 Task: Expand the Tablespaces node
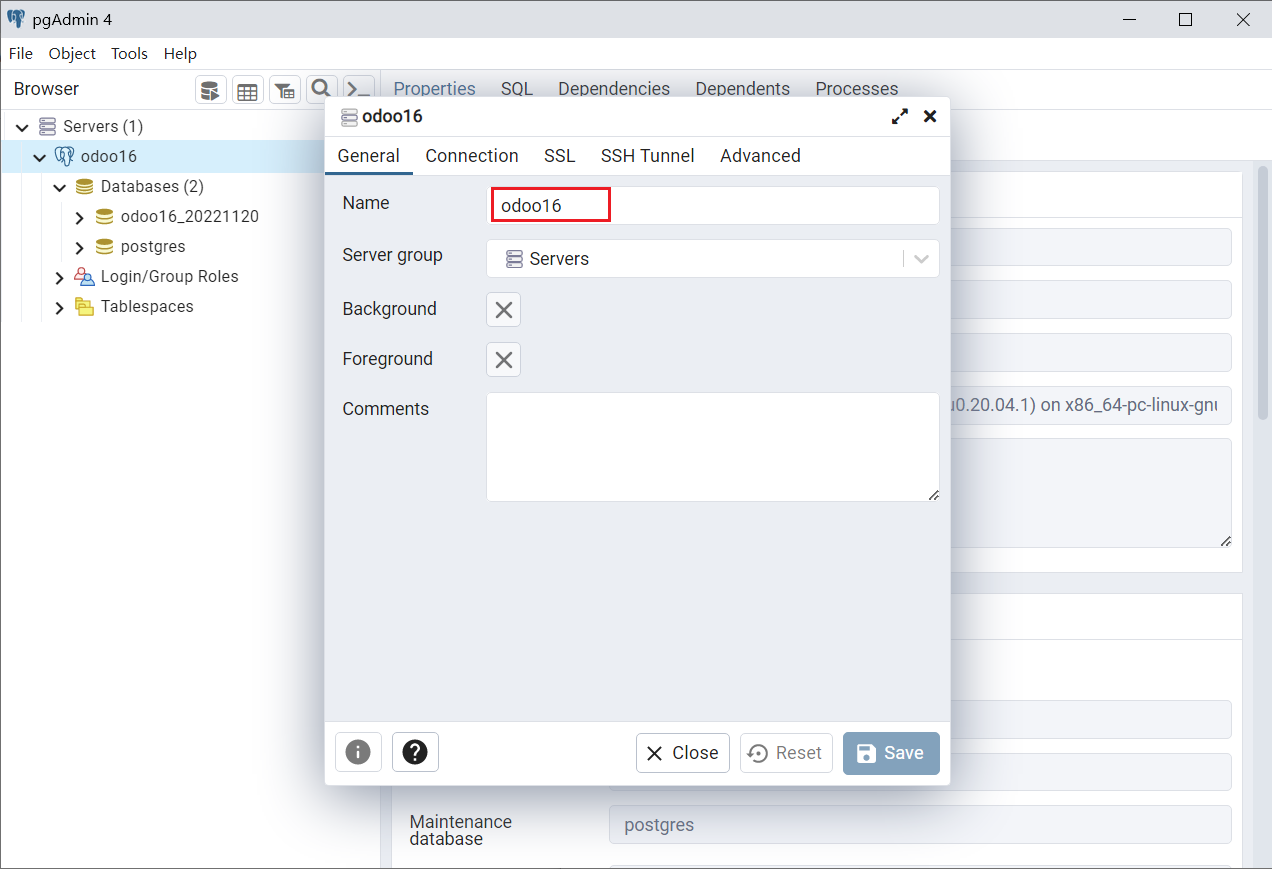(x=60, y=308)
